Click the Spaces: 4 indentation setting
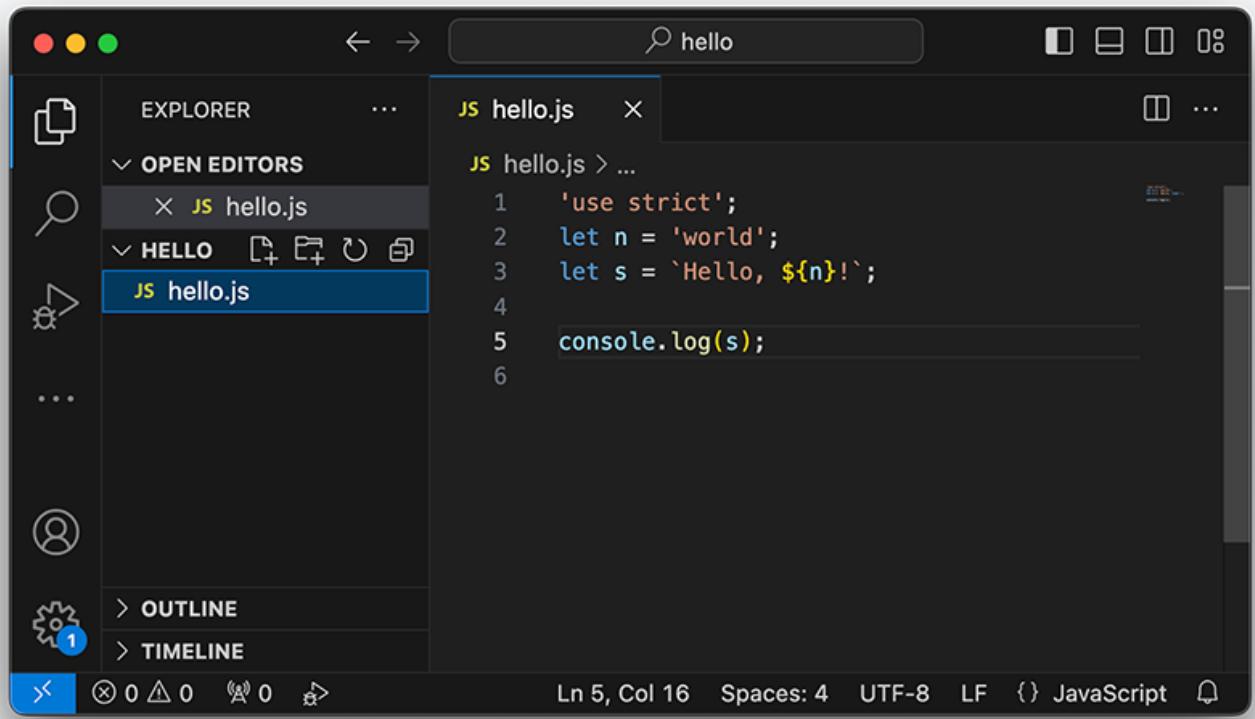1255x719 pixels. pos(774,693)
